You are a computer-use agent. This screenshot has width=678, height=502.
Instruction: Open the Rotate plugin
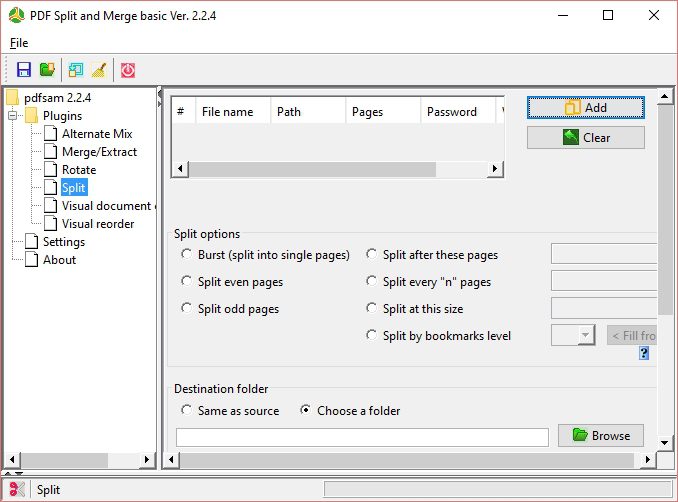[79, 169]
